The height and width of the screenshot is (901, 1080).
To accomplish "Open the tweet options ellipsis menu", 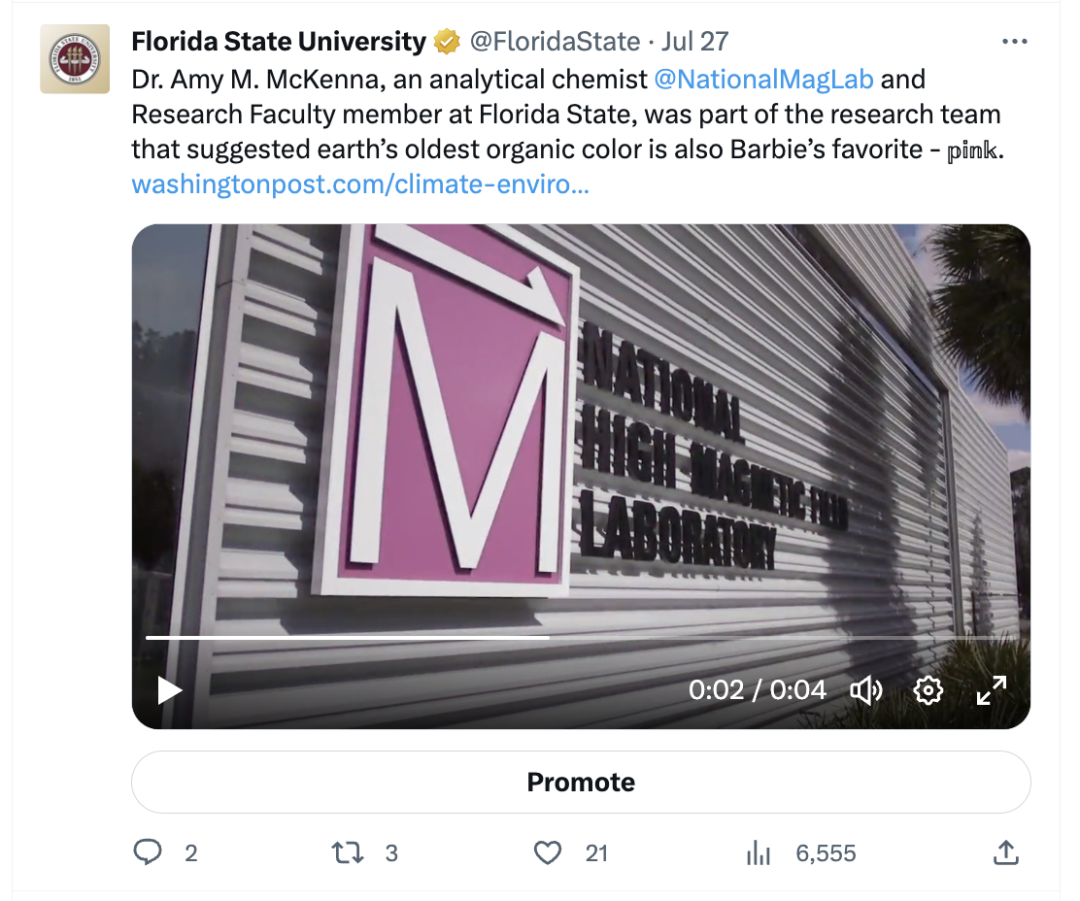I will [1015, 41].
